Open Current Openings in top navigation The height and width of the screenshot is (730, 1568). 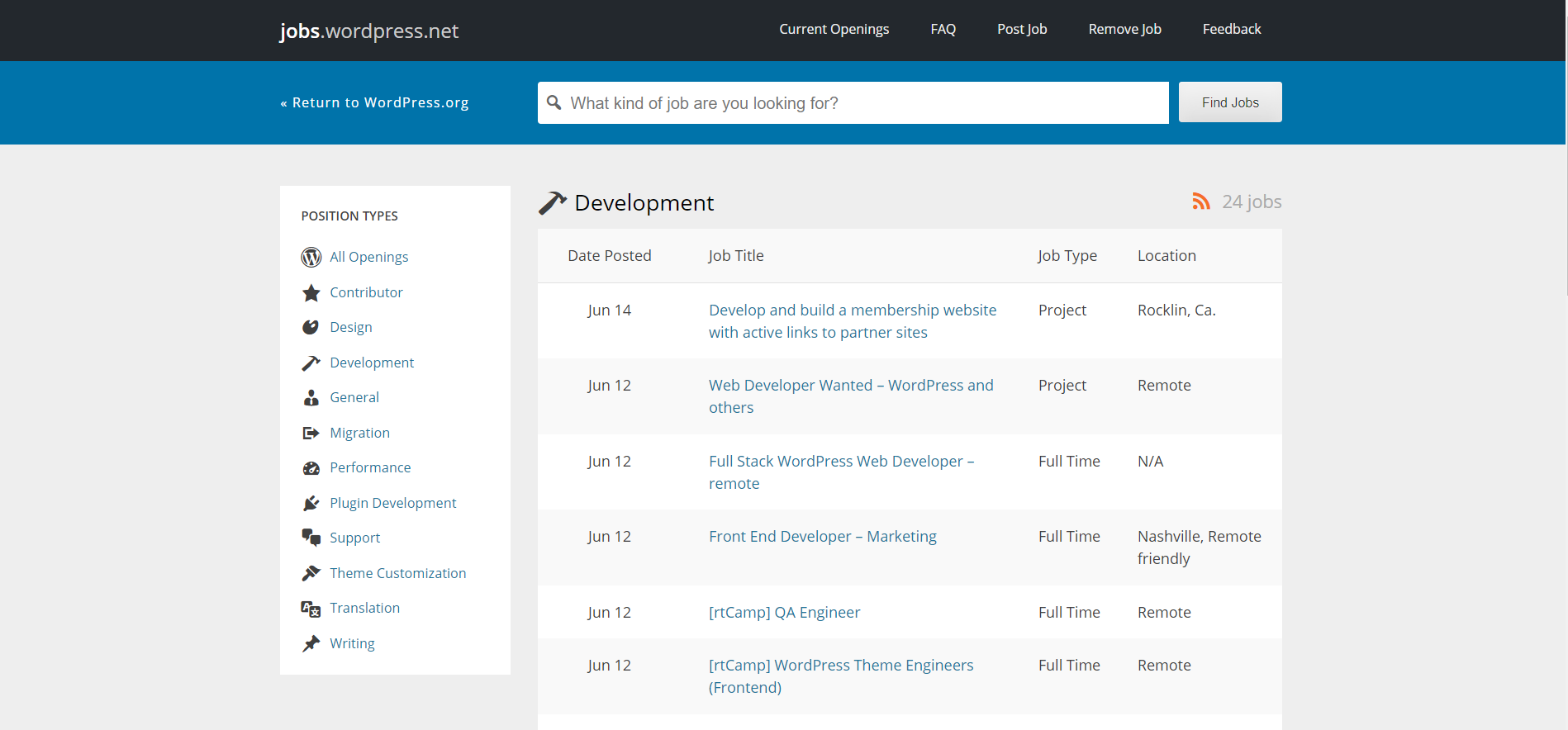click(x=834, y=30)
